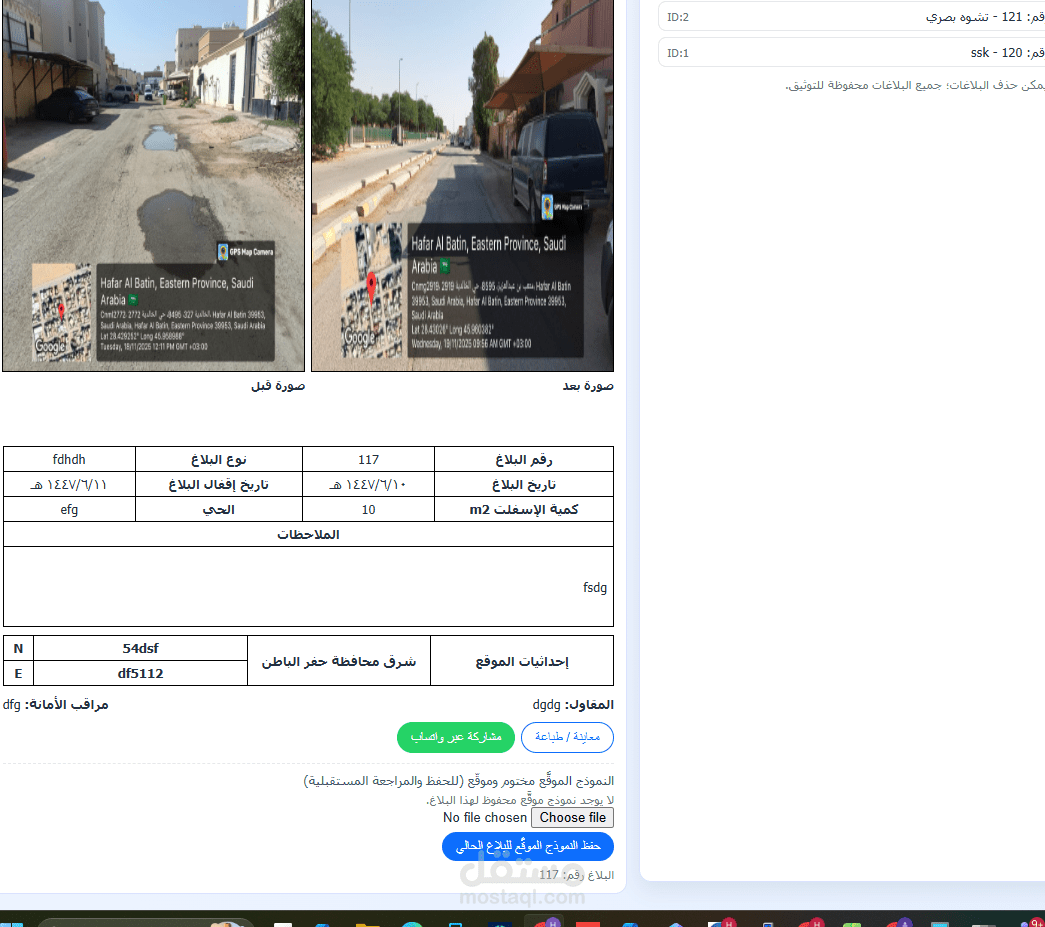1045x927 pixels.
Task: Select report 121 - تشوه بصري in list
Action: [851, 17]
